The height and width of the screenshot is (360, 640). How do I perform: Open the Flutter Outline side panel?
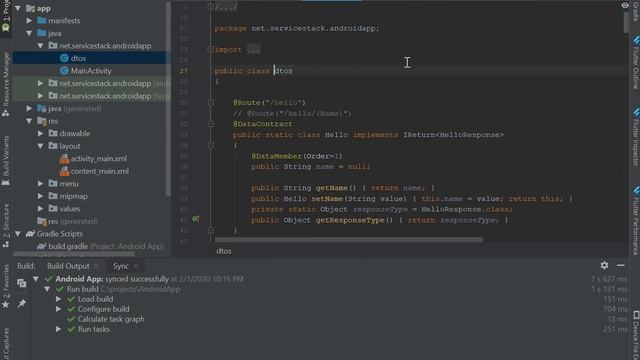636,62
